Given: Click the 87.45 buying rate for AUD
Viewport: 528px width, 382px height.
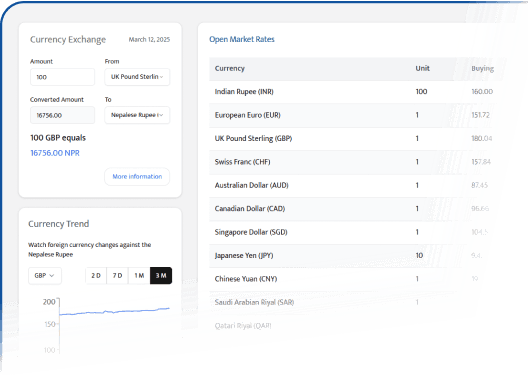Looking at the screenshot, I should (480, 185).
